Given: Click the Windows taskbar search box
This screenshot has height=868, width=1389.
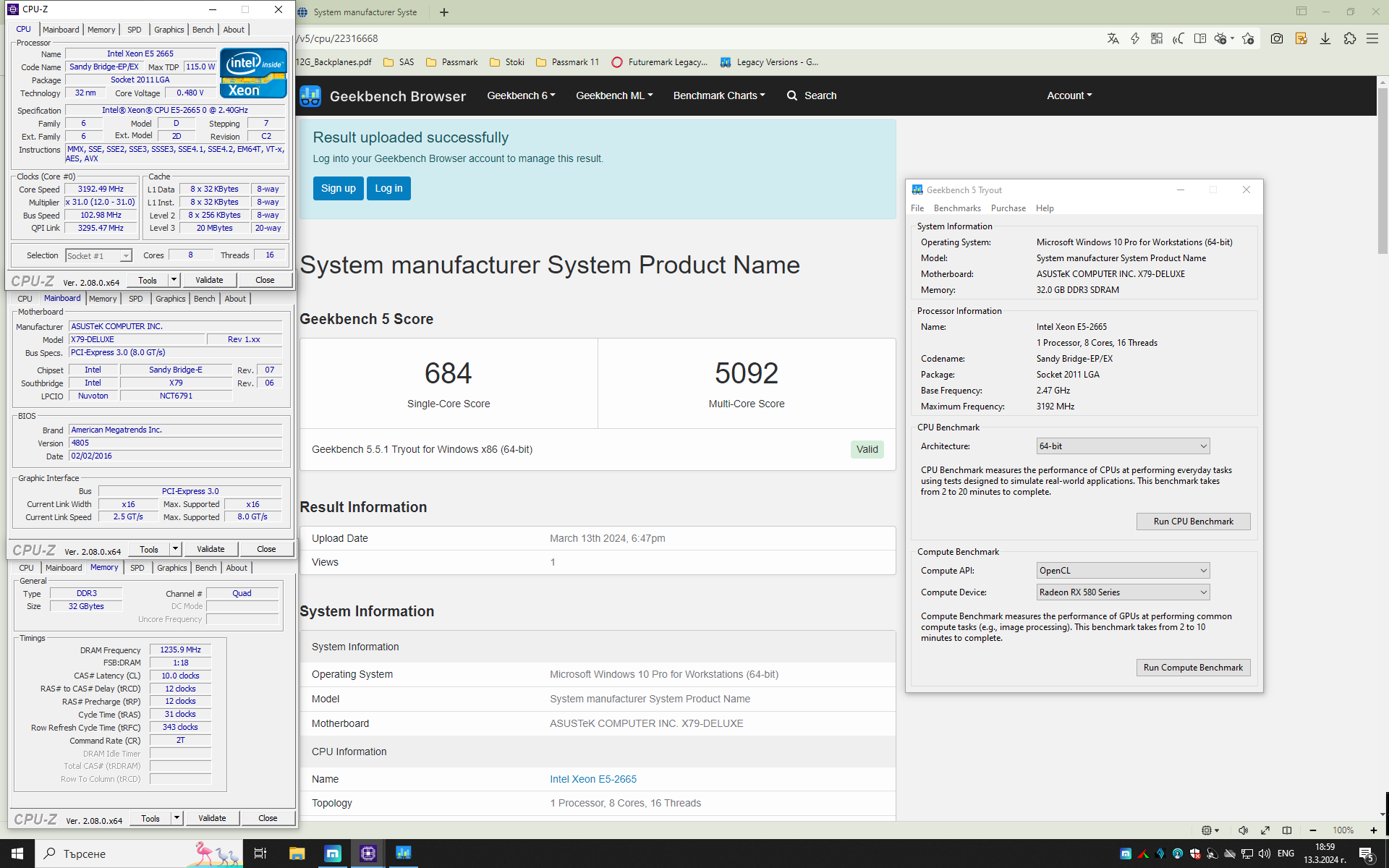Looking at the screenshot, I should 139,854.
